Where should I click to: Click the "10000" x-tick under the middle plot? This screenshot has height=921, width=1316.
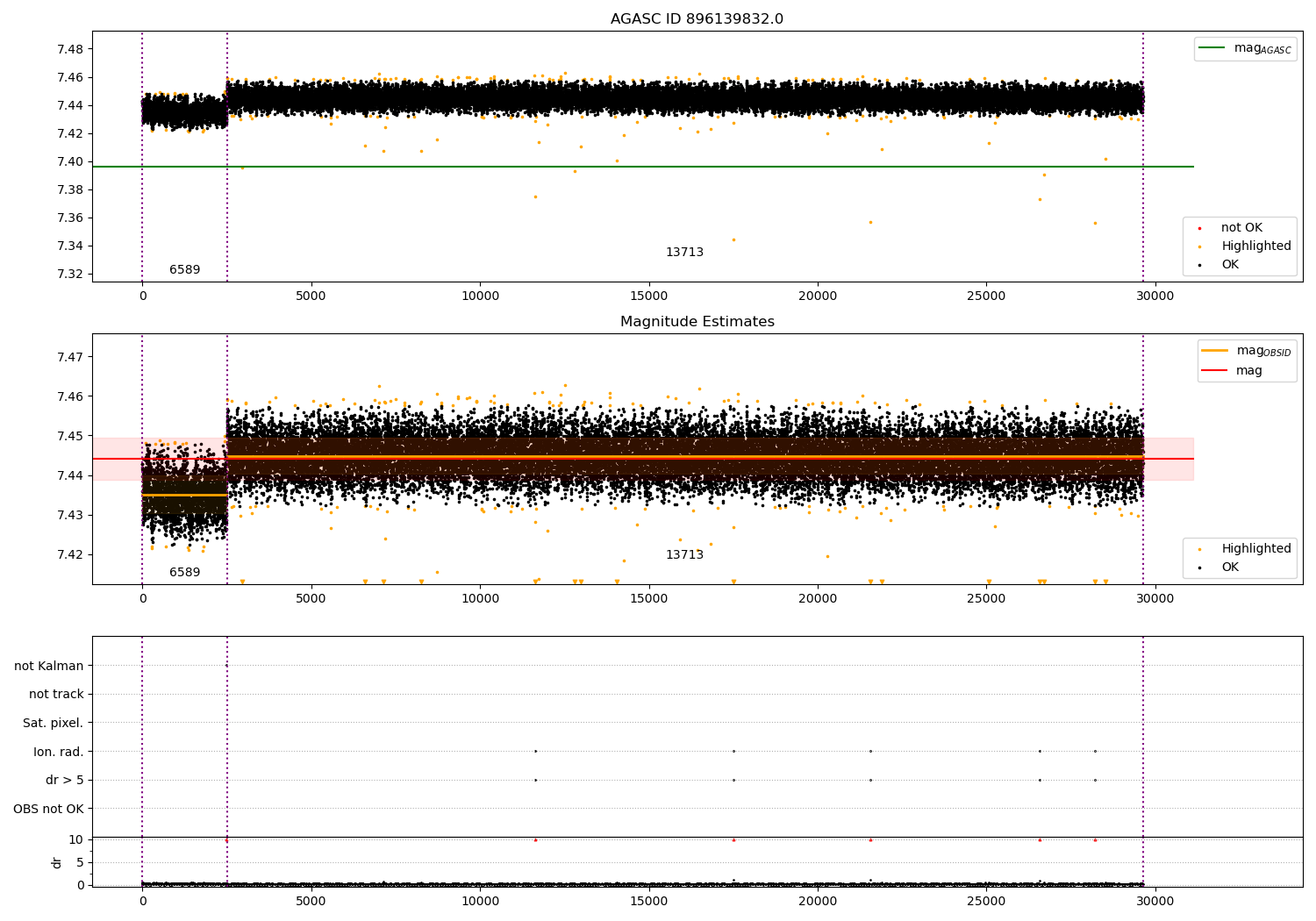480,599
